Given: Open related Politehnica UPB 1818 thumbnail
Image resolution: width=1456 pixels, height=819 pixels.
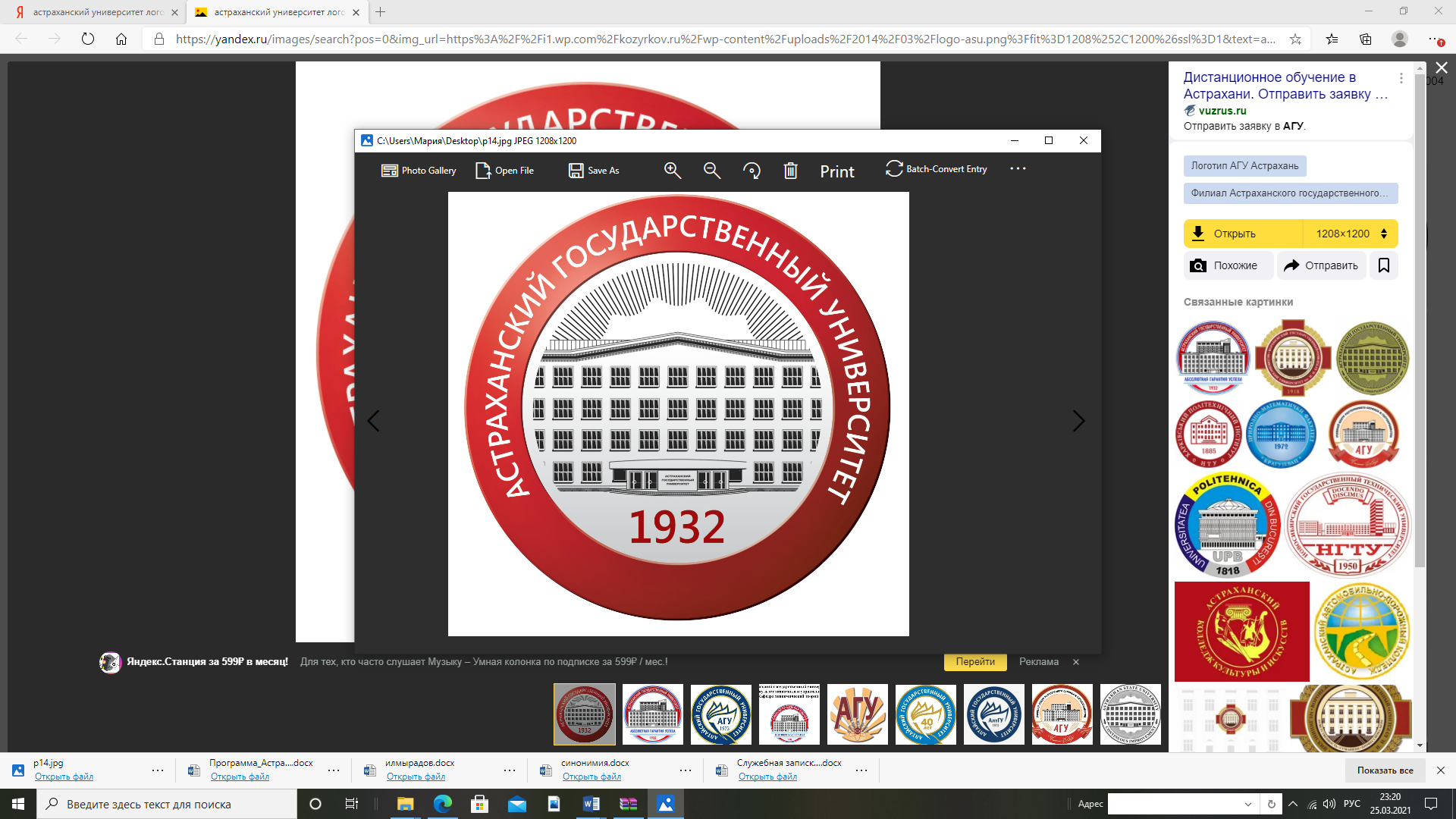Looking at the screenshot, I should point(1228,524).
